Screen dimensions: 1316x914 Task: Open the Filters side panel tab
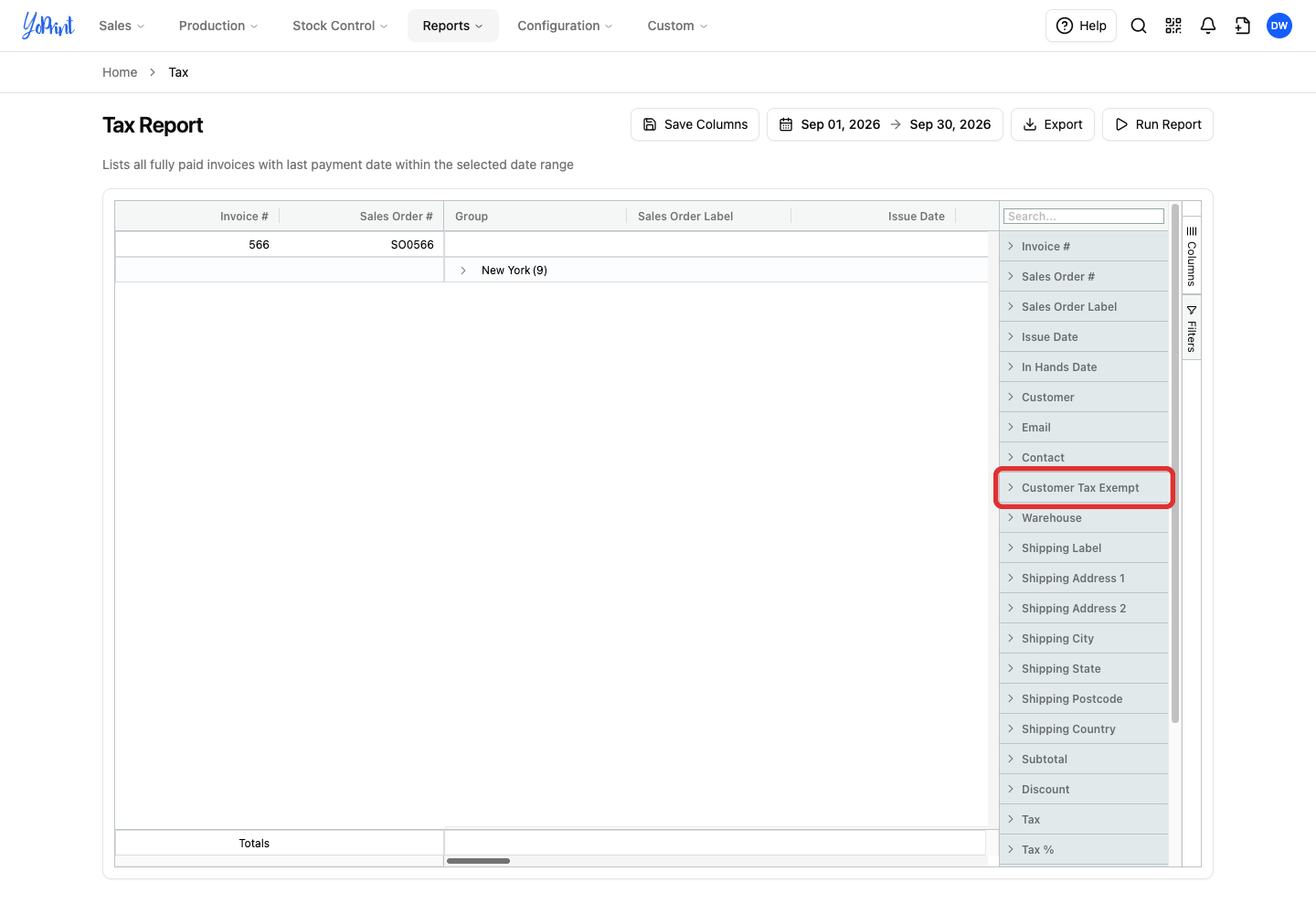tap(1192, 330)
